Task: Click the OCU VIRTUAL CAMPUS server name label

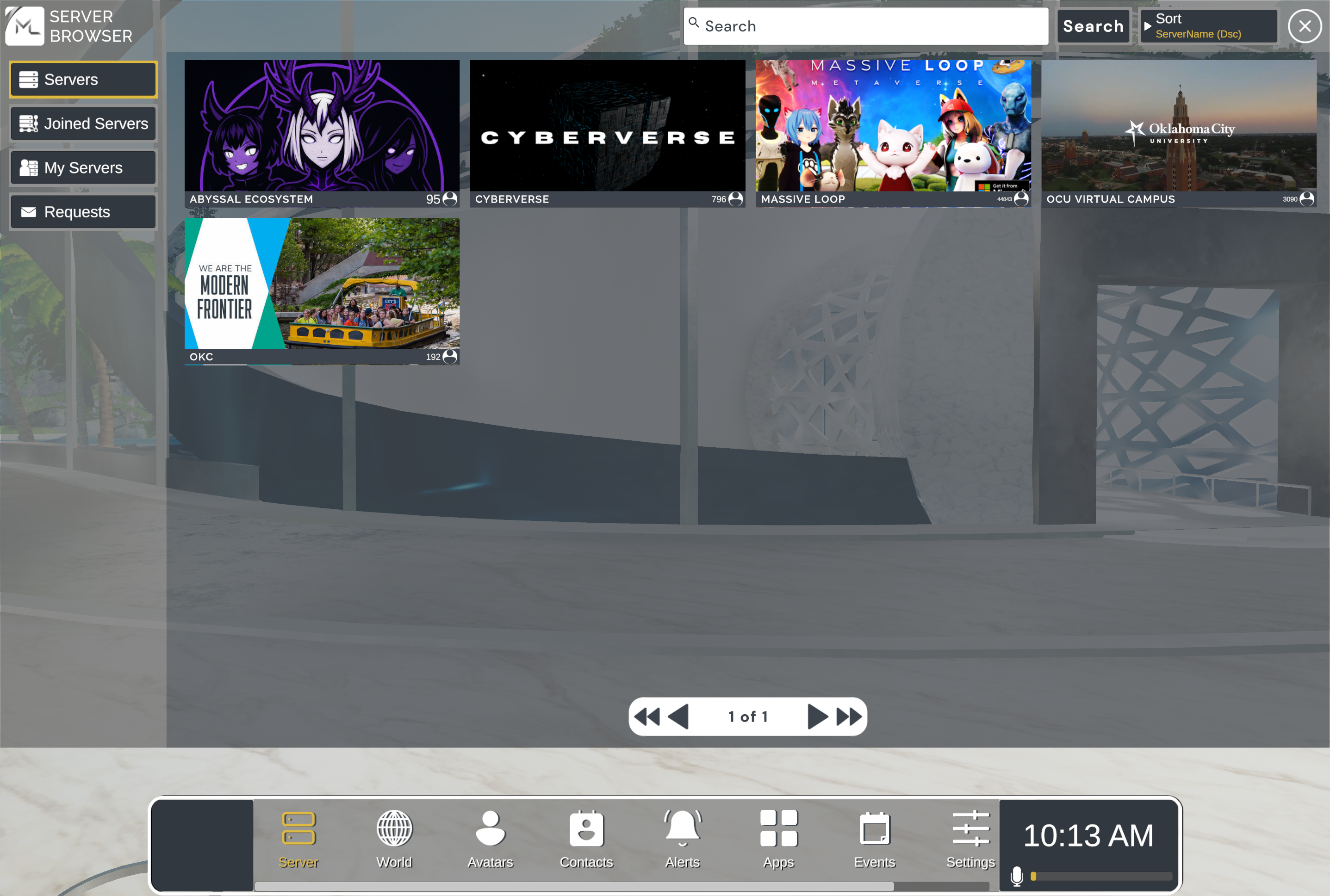Action: coord(1111,199)
